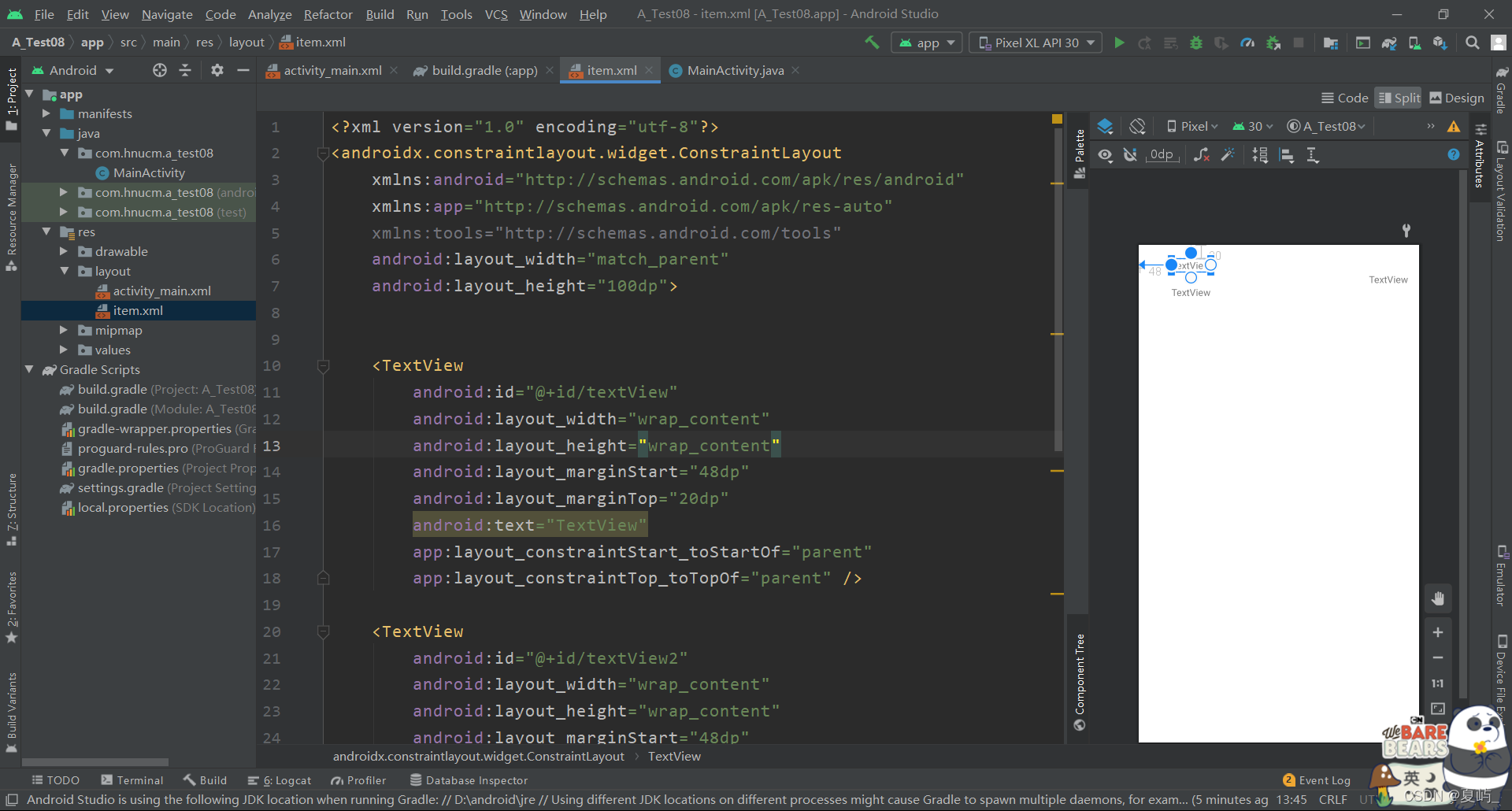This screenshot has width=1512, height=811.
Task: Collapse the Gradle Scripts node
Action: tap(29, 369)
